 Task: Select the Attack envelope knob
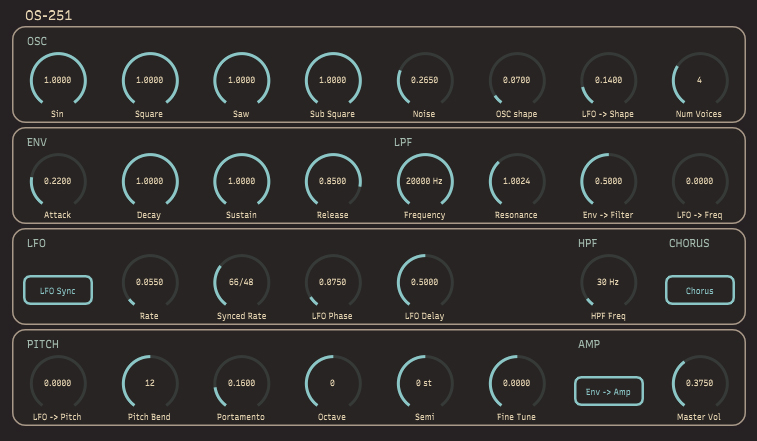point(58,181)
